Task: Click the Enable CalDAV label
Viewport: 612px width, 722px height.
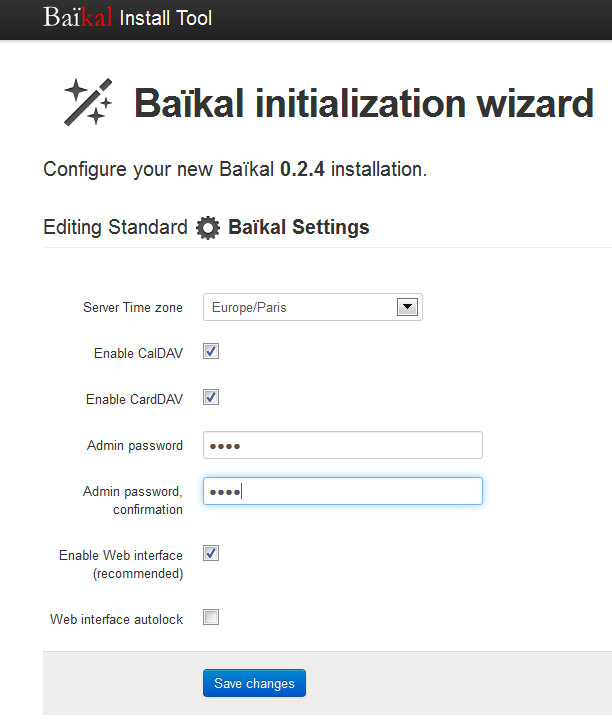Action: 138,353
